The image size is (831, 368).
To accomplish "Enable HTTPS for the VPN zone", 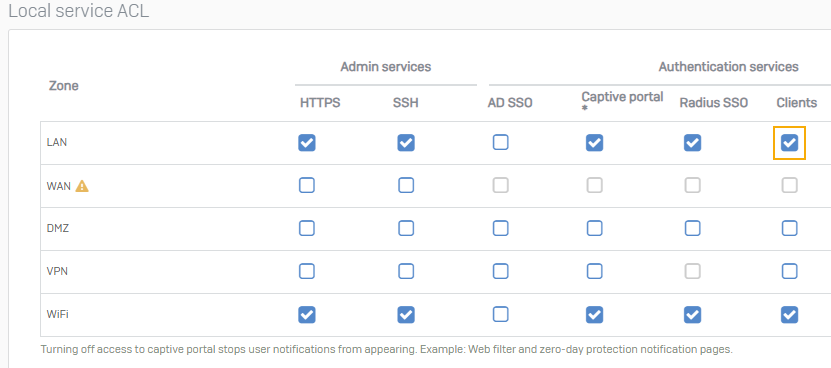I will tap(307, 271).
